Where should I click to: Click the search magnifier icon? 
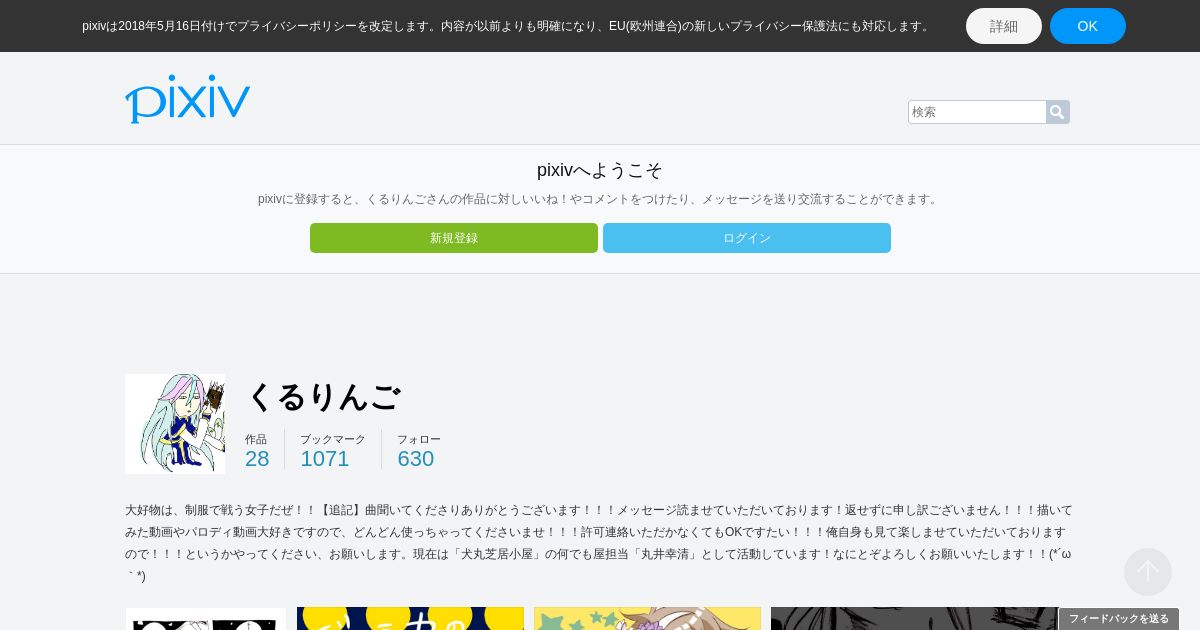[1057, 112]
